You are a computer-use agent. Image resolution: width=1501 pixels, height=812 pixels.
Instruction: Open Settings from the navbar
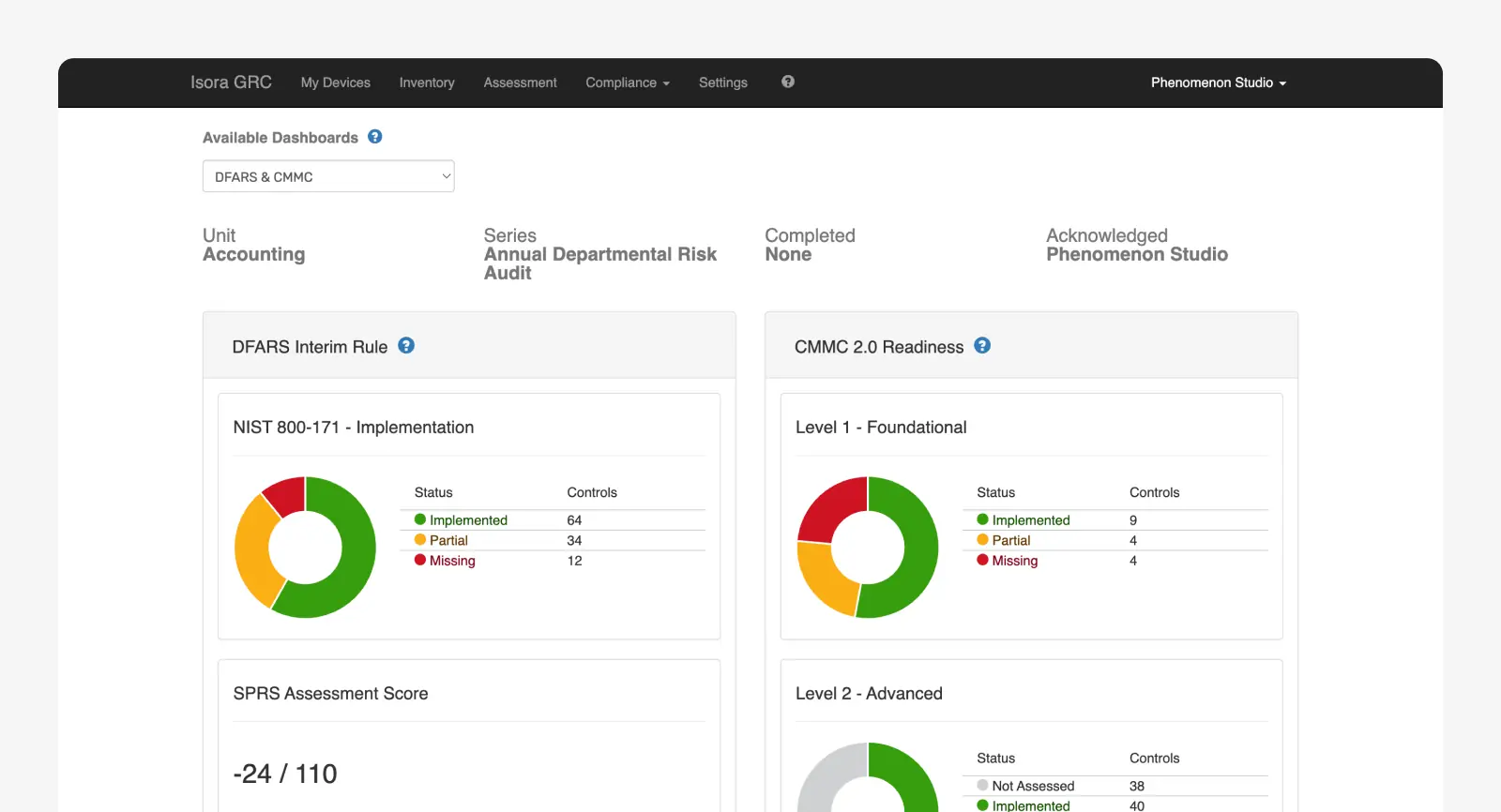click(x=723, y=83)
